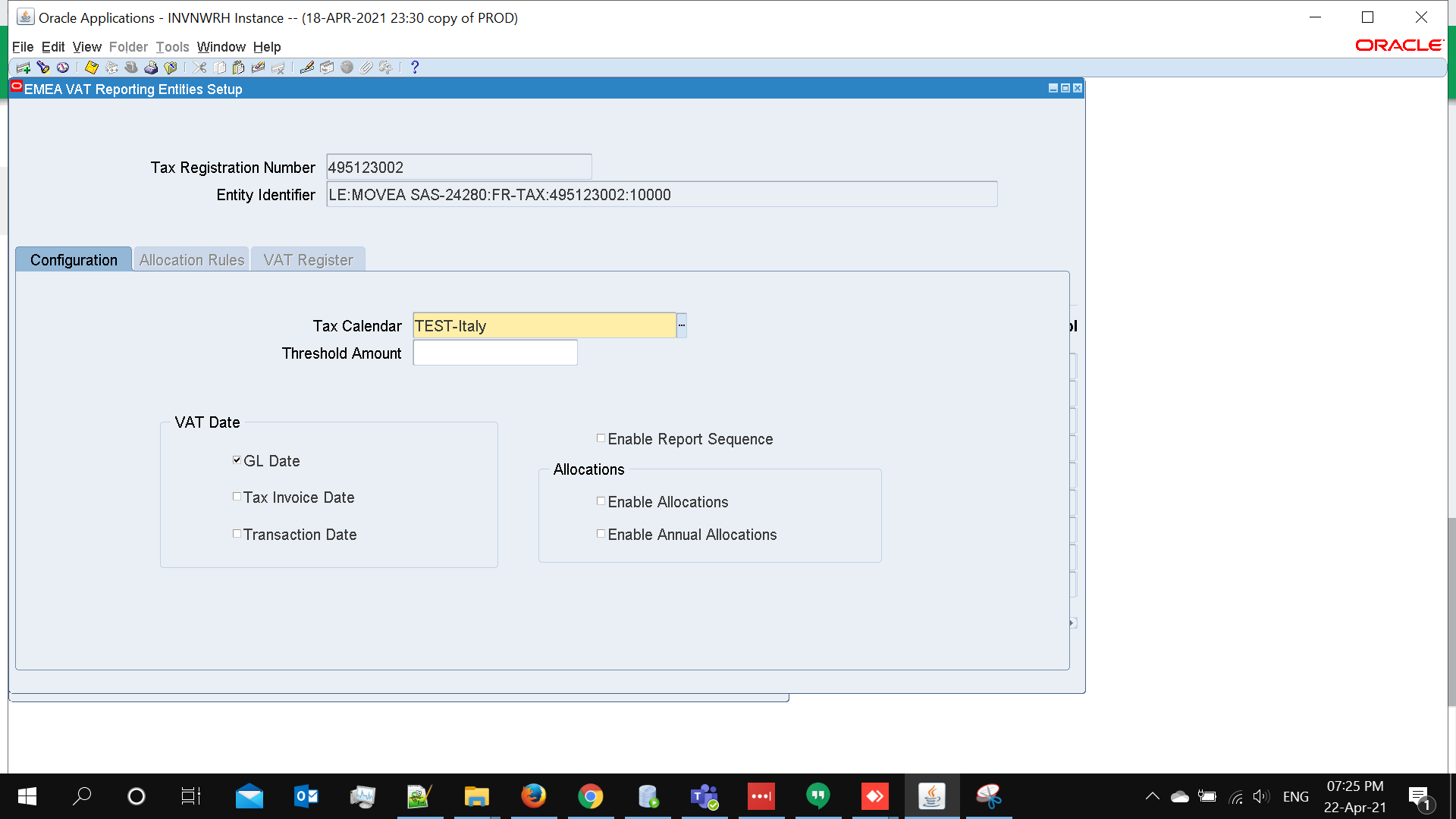Show hidden system tray icons chevron
1456x819 pixels.
pos(1152,796)
